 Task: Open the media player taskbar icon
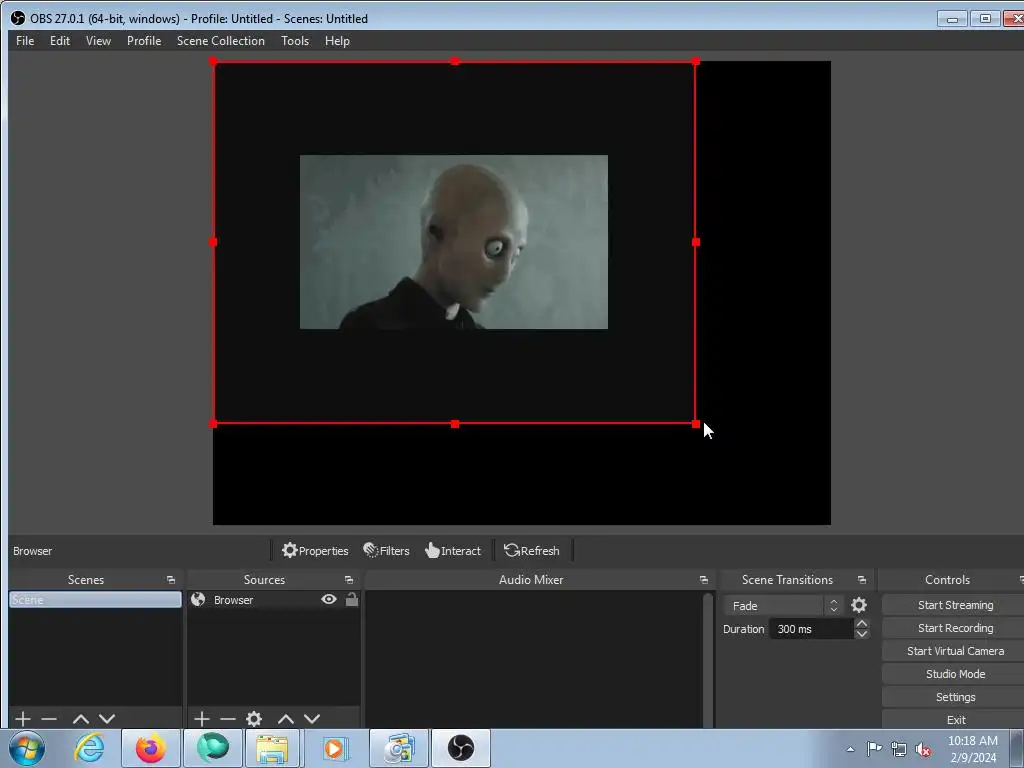point(336,748)
